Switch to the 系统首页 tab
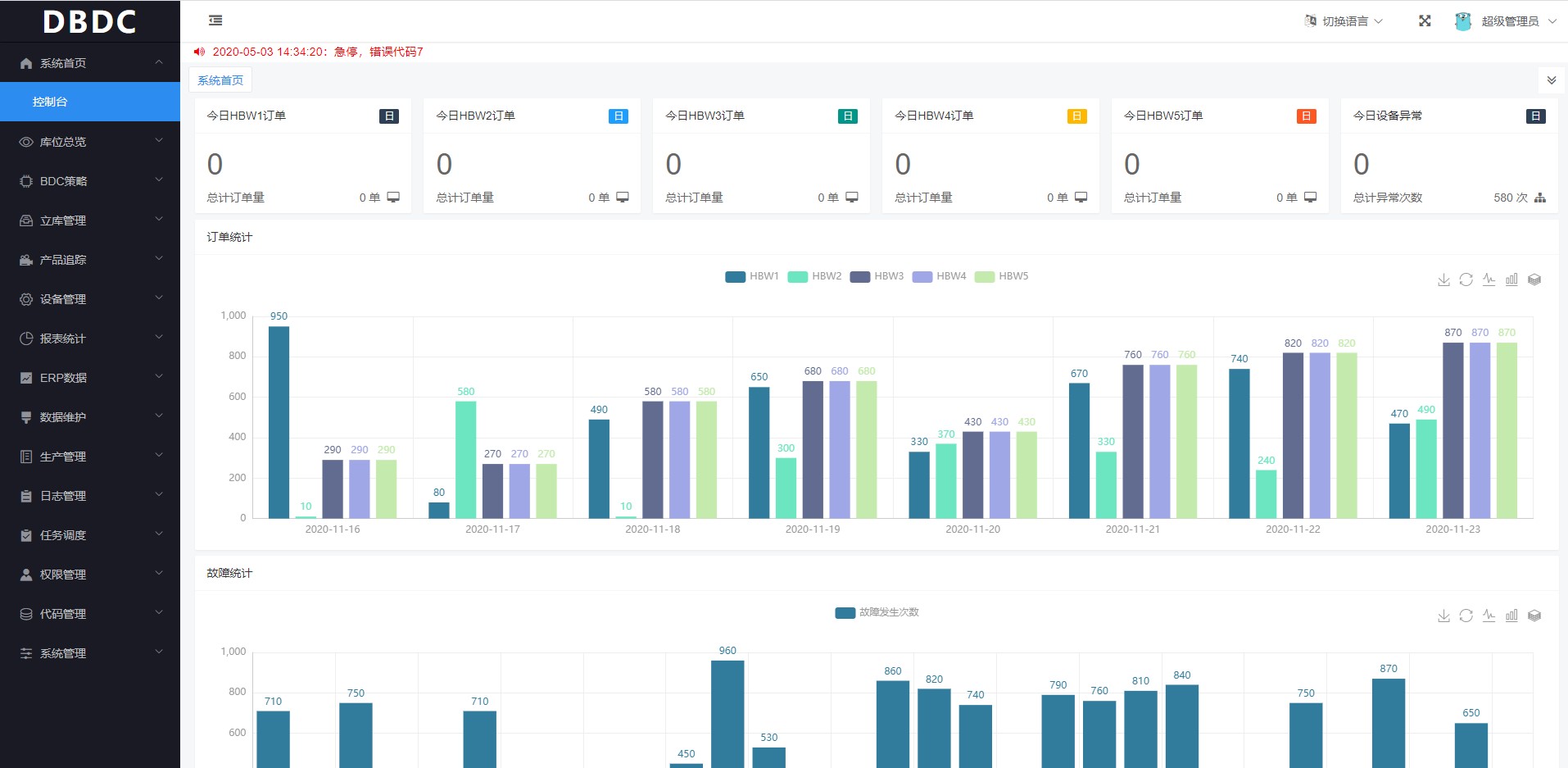This screenshot has height=768, width=1568. (x=220, y=80)
